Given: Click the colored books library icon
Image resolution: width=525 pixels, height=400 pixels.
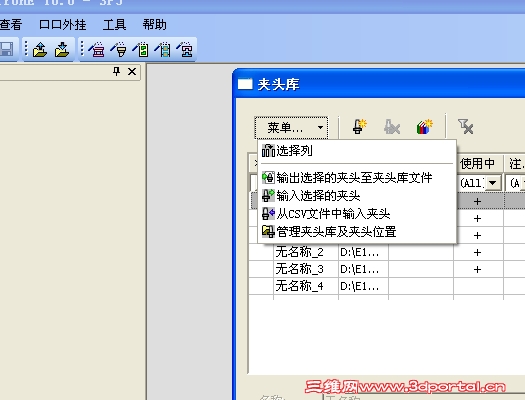Looking at the screenshot, I should (425, 127).
